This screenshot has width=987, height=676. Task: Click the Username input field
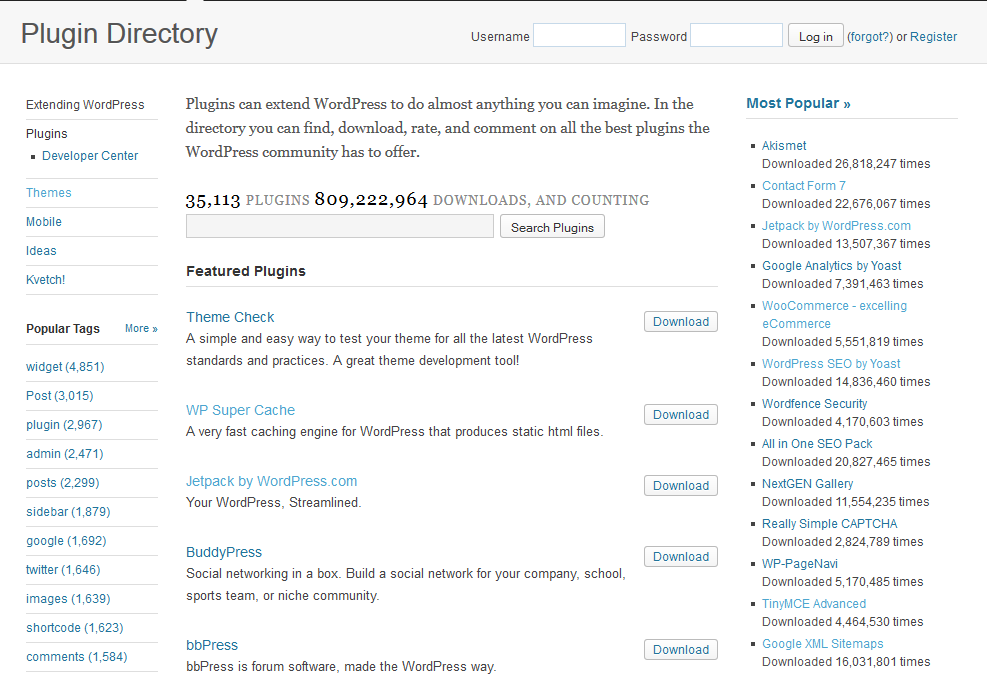(x=579, y=35)
